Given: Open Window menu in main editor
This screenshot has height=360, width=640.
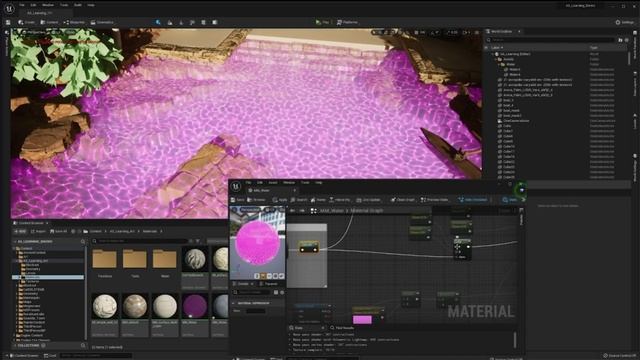Looking at the screenshot, I should coord(48,5).
